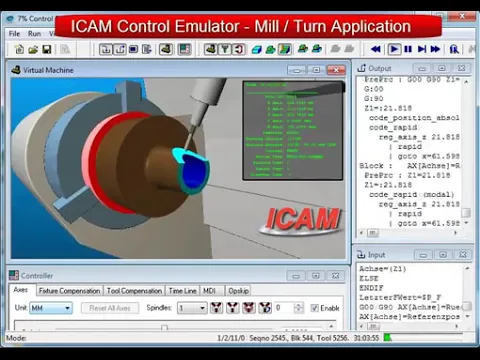
Task: Click the find binoculars toolbar icon
Action: (454, 49)
